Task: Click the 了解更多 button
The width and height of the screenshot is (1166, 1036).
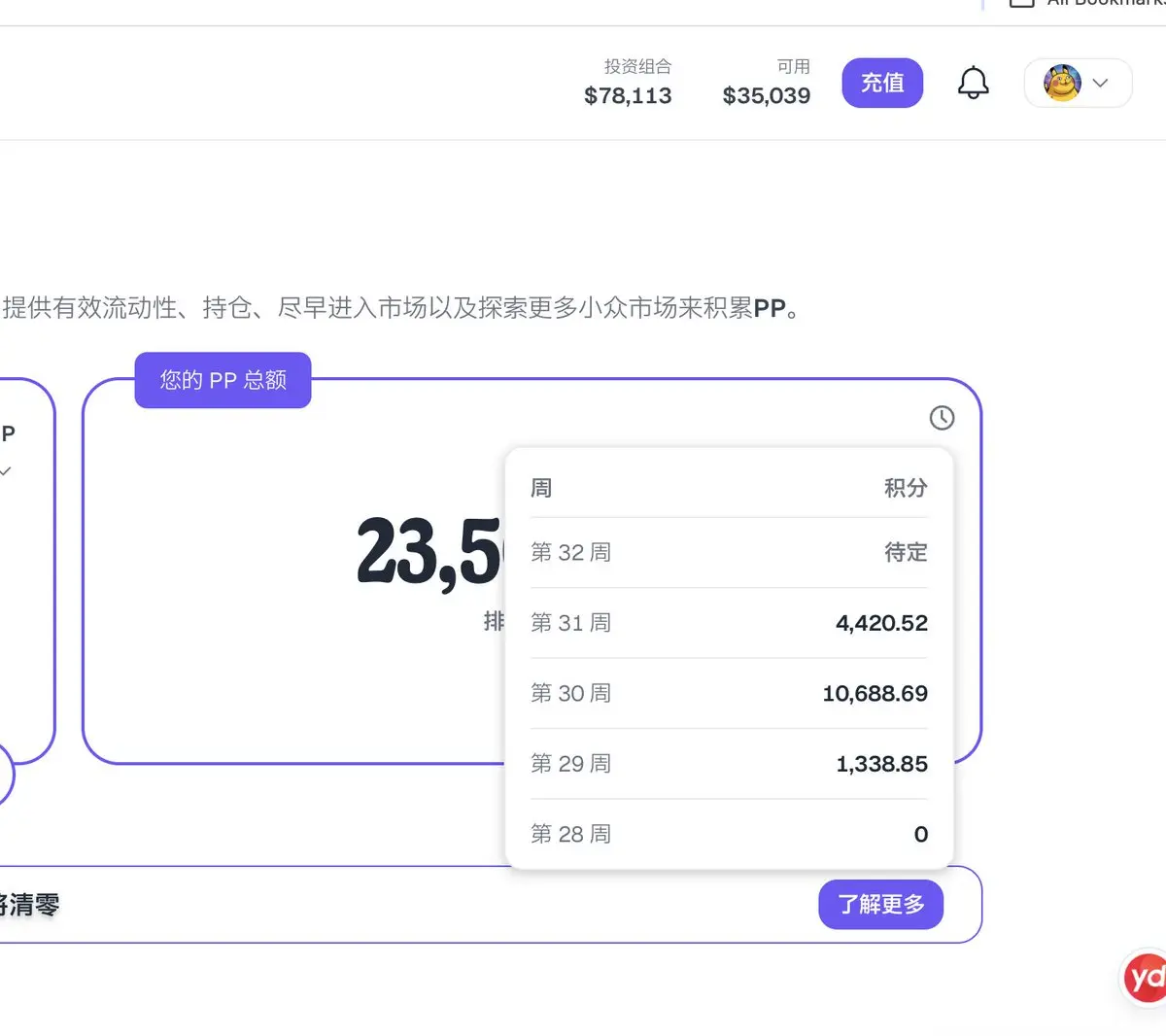Action: click(880, 905)
